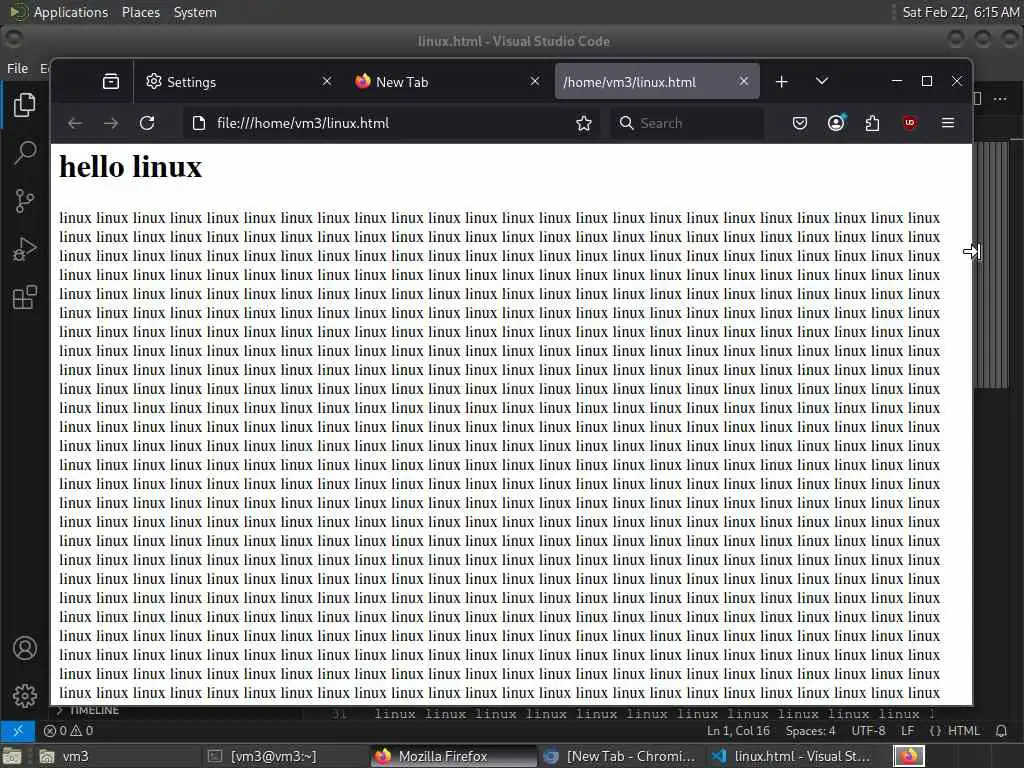Switch to Visual Studio Code taskbar item
This screenshot has width=1024, height=768.
tap(792, 756)
